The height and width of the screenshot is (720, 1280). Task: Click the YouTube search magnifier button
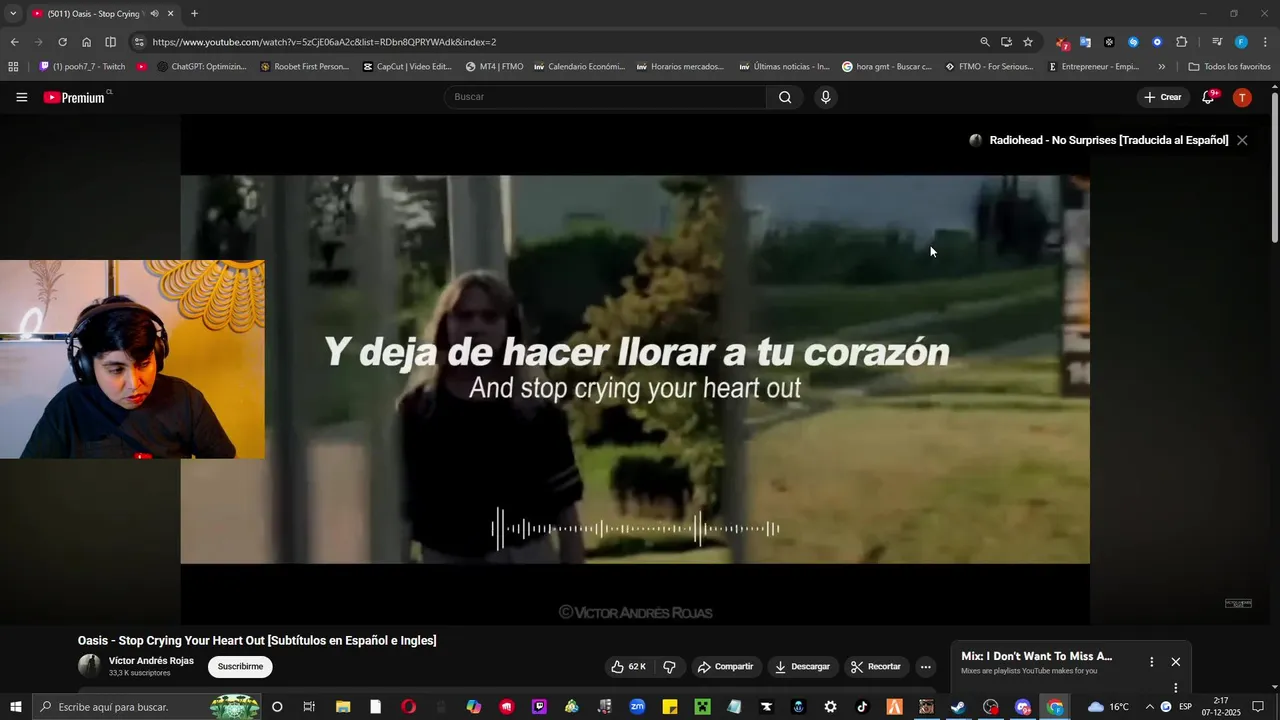[x=785, y=97]
